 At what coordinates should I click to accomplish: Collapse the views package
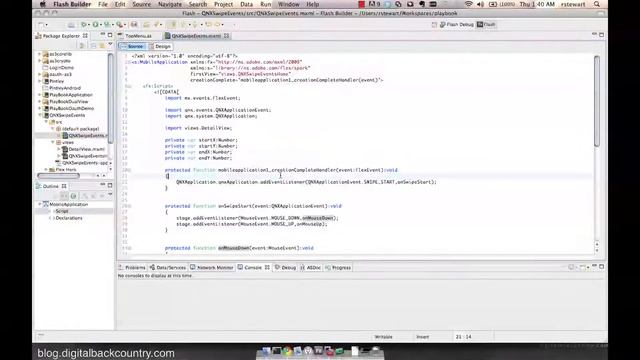(53, 142)
